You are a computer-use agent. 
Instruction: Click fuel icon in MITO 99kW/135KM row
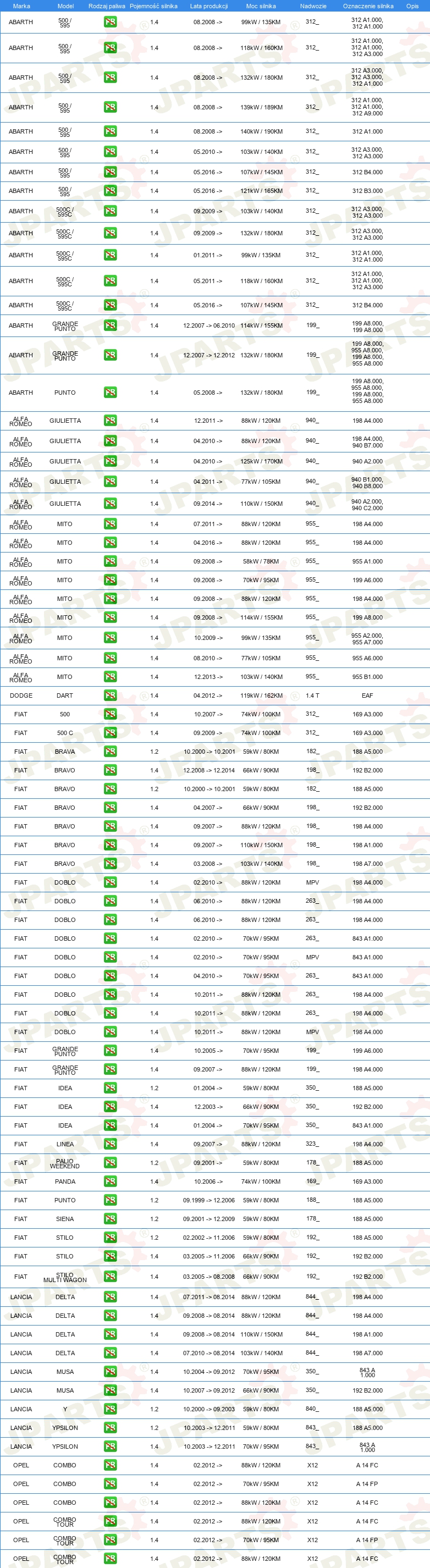[110, 638]
